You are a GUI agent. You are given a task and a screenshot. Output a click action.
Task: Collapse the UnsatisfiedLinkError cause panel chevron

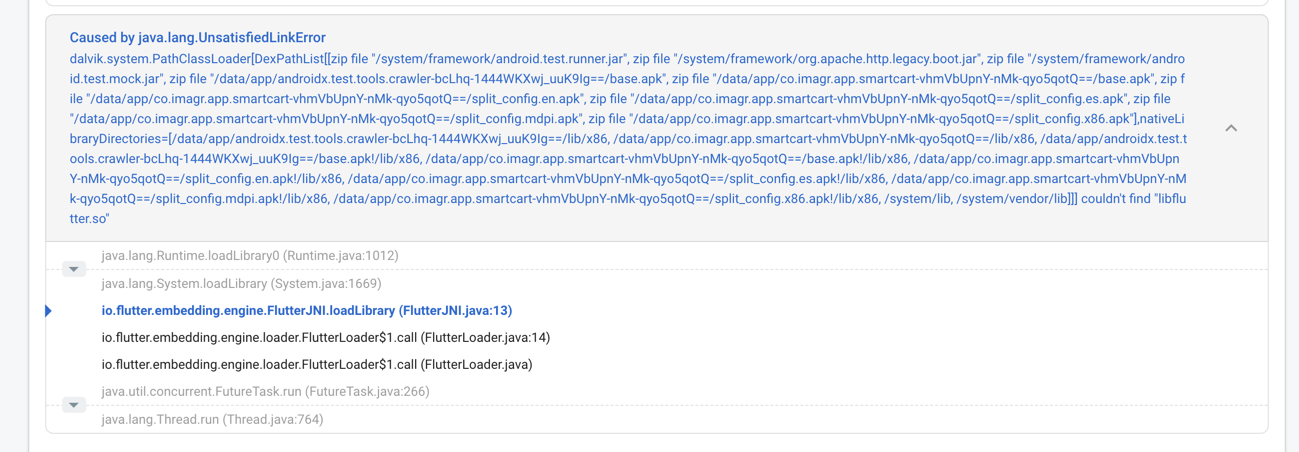pyautogui.click(x=1231, y=128)
